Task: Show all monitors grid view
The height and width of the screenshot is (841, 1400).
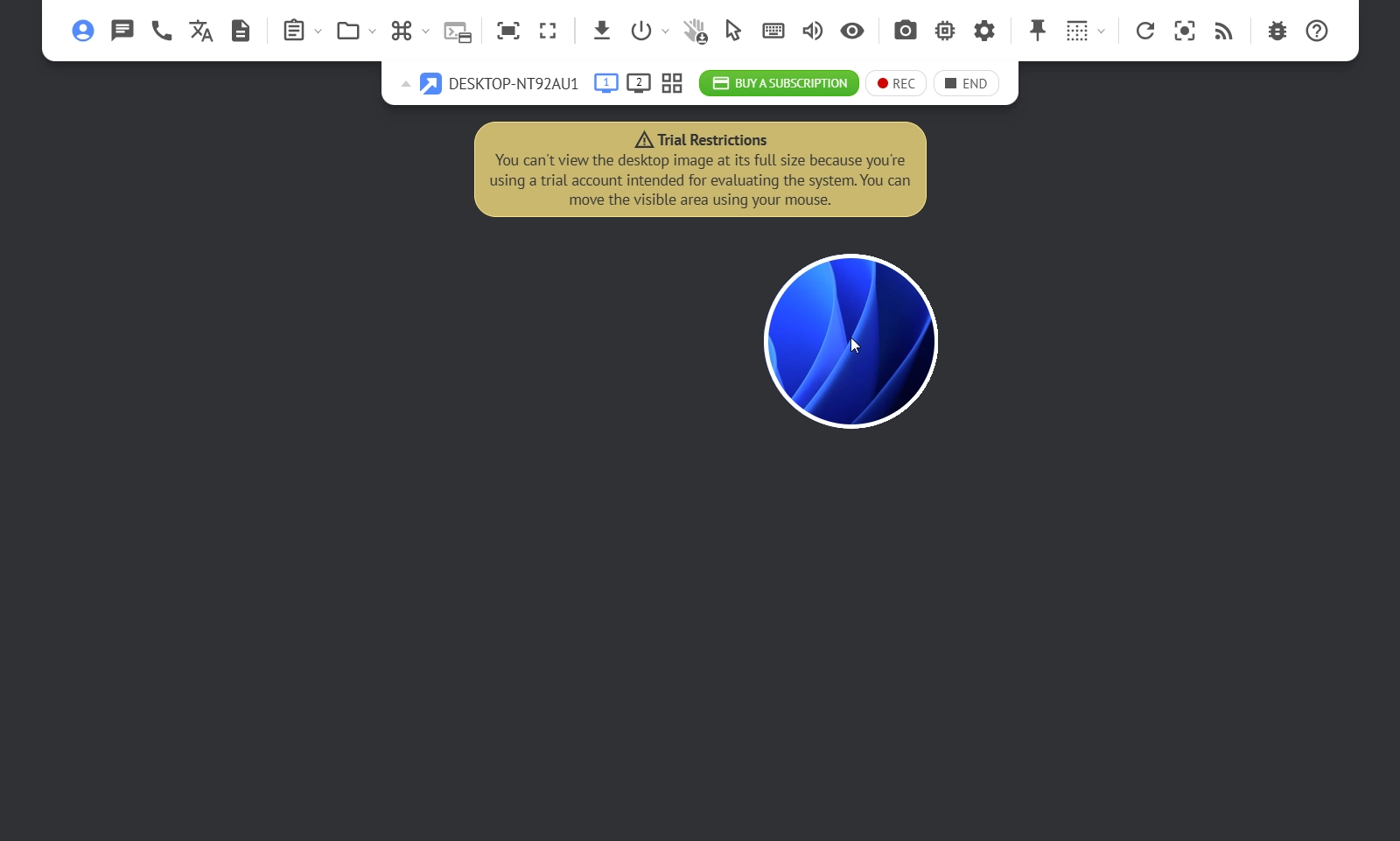Action: pos(672,84)
